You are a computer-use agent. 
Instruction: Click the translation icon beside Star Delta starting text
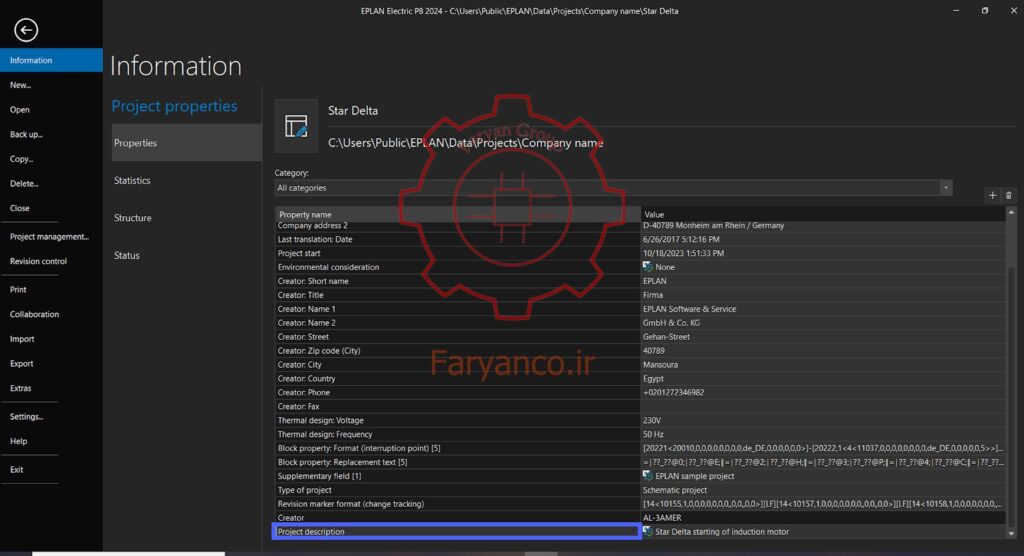(x=647, y=531)
